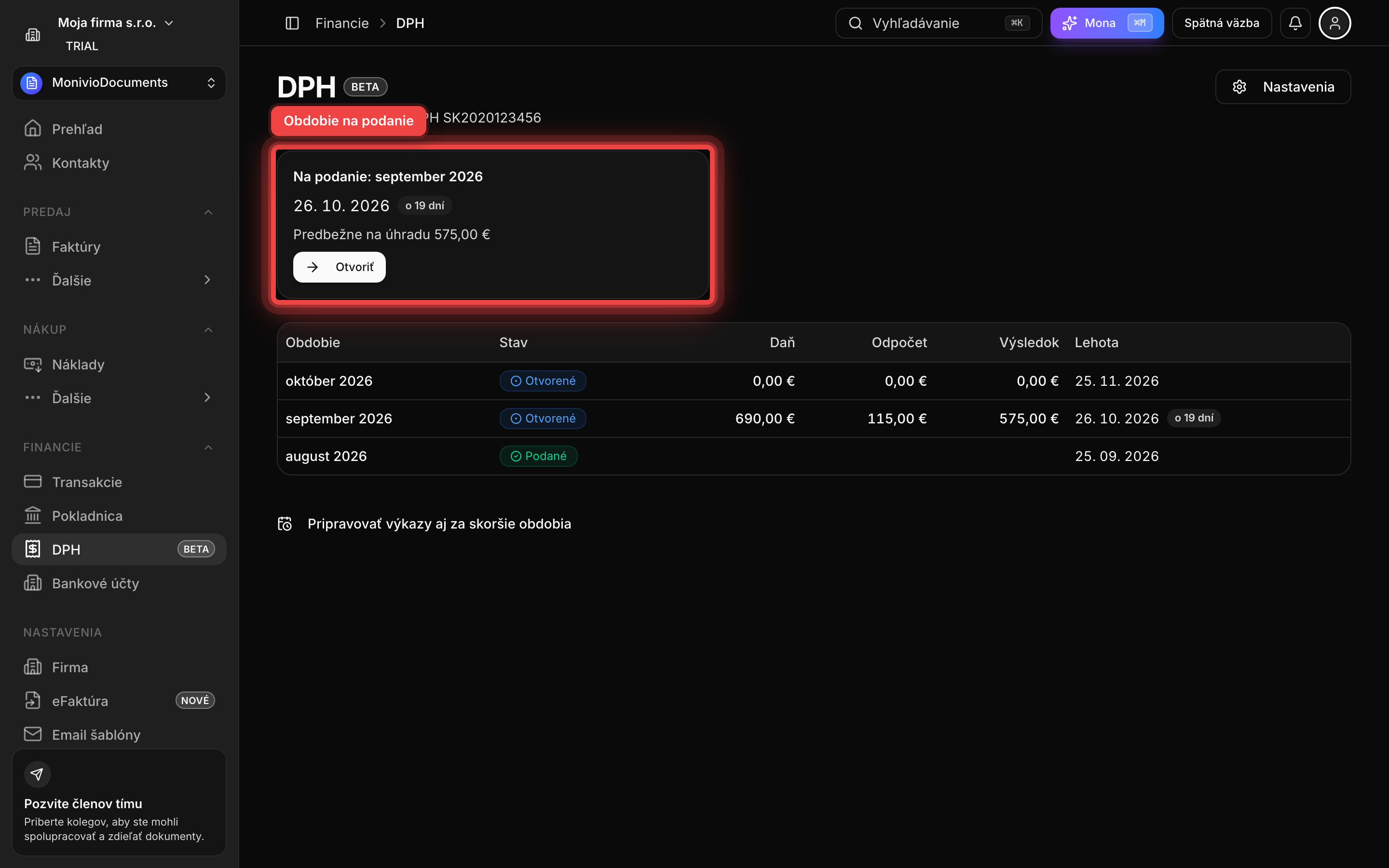Click the Email šablóny envelope icon
This screenshot has height=868, width=1389.
(x=33, y=734)
